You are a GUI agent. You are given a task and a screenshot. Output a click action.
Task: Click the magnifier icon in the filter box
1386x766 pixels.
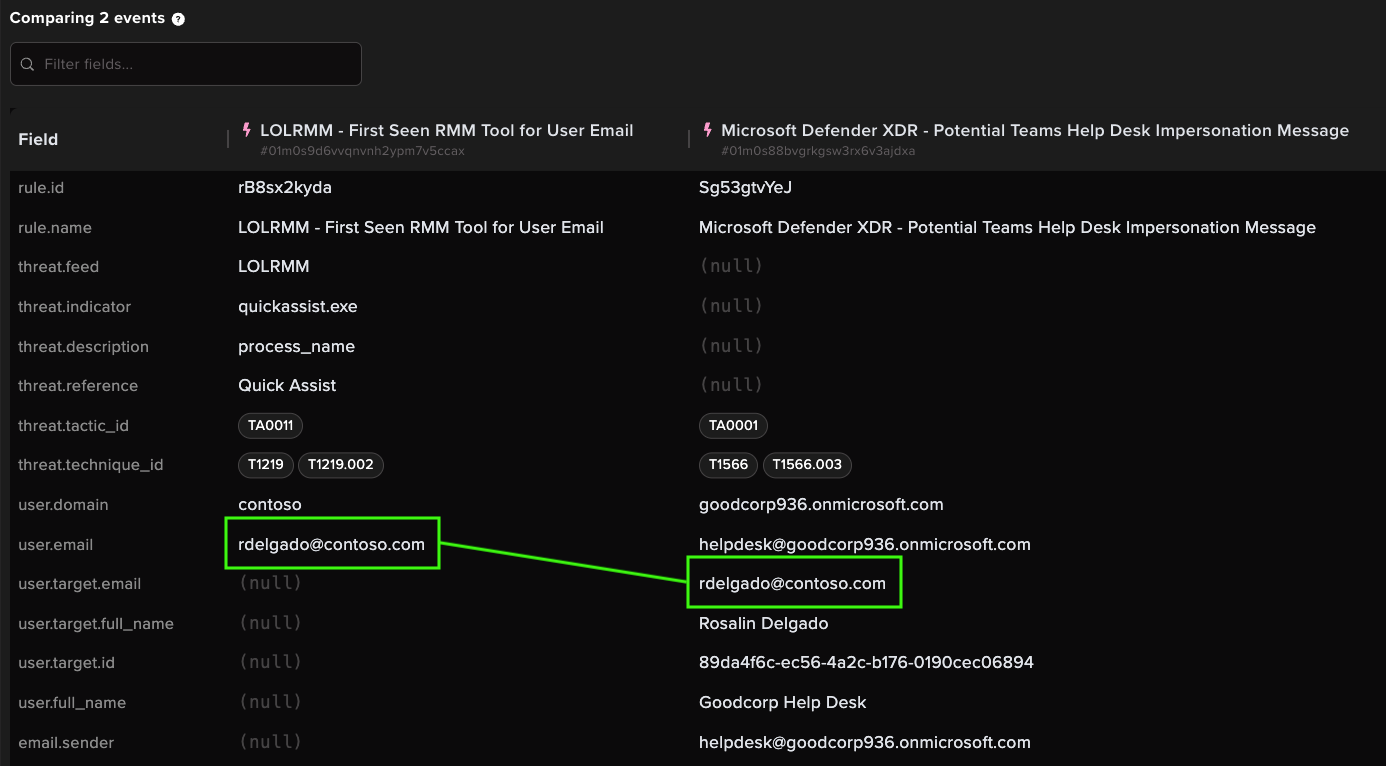[27, 64]
